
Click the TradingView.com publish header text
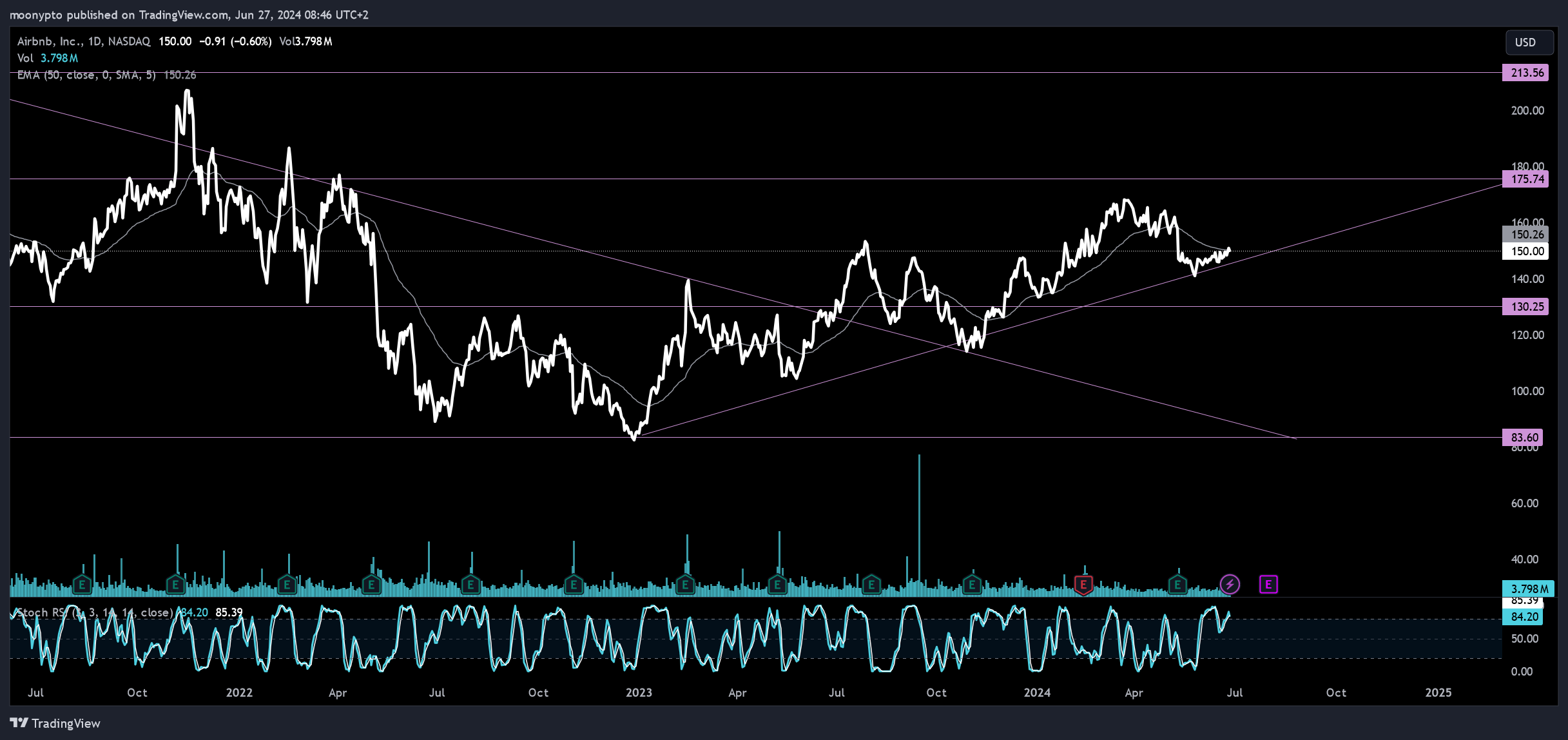[189, 14]
